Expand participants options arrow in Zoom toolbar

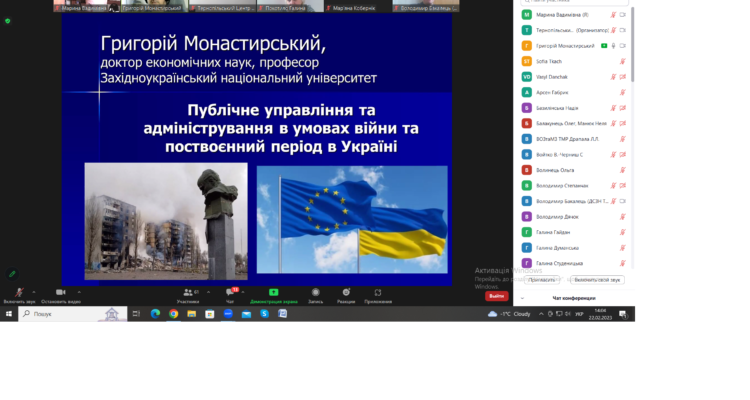pyautogui.click(x=208, y=292)
